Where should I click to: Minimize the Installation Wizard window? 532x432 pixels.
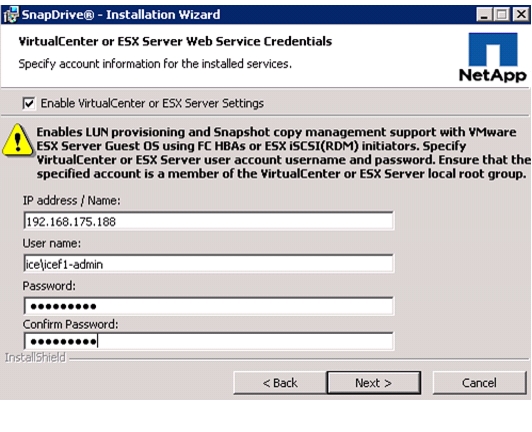[x=484, y=15]
